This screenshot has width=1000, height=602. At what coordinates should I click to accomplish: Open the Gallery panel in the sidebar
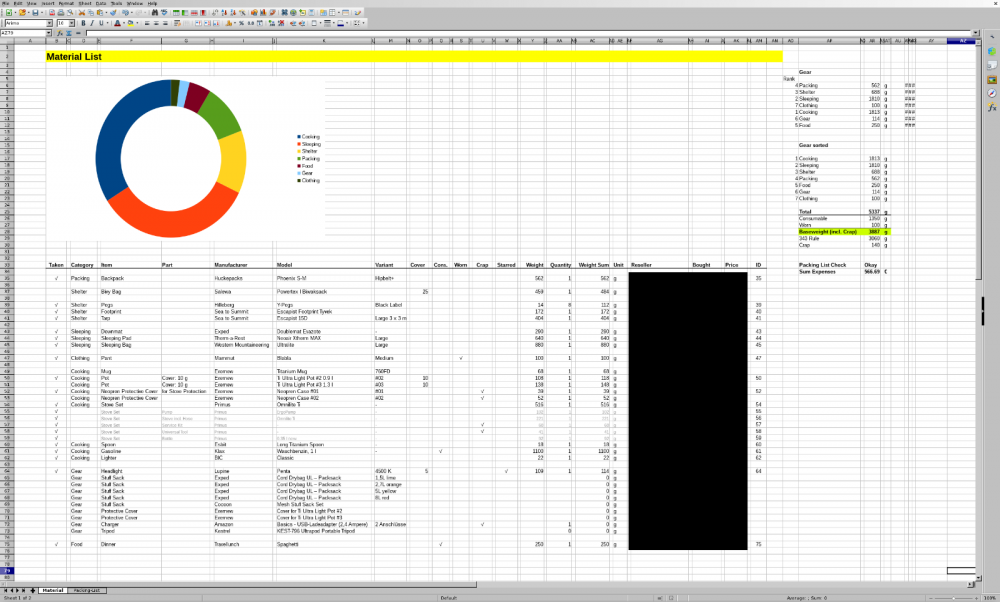click(x=992, y=79)
